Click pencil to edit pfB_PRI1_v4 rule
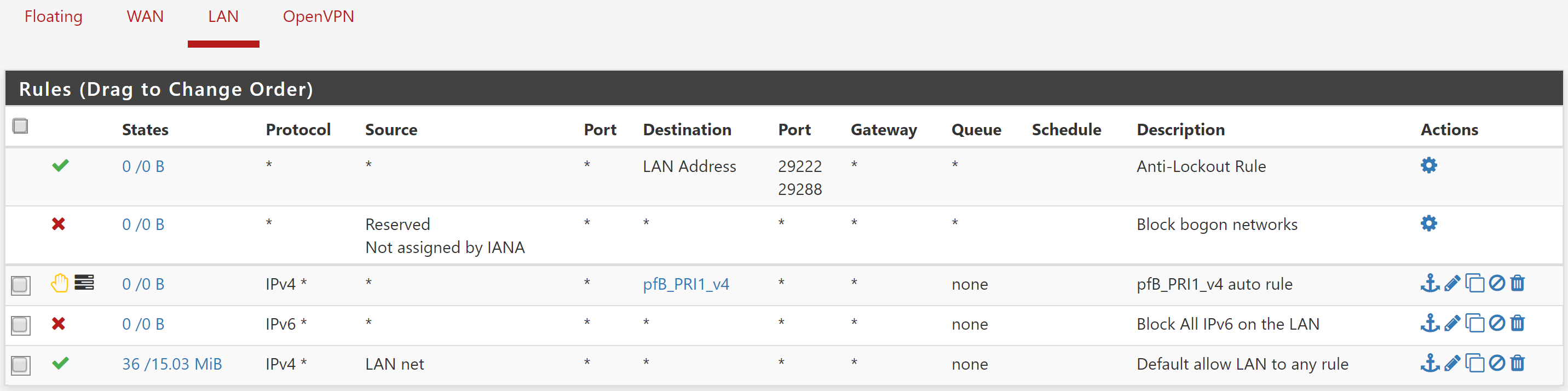1568x391 pixels. (1452, 283)
